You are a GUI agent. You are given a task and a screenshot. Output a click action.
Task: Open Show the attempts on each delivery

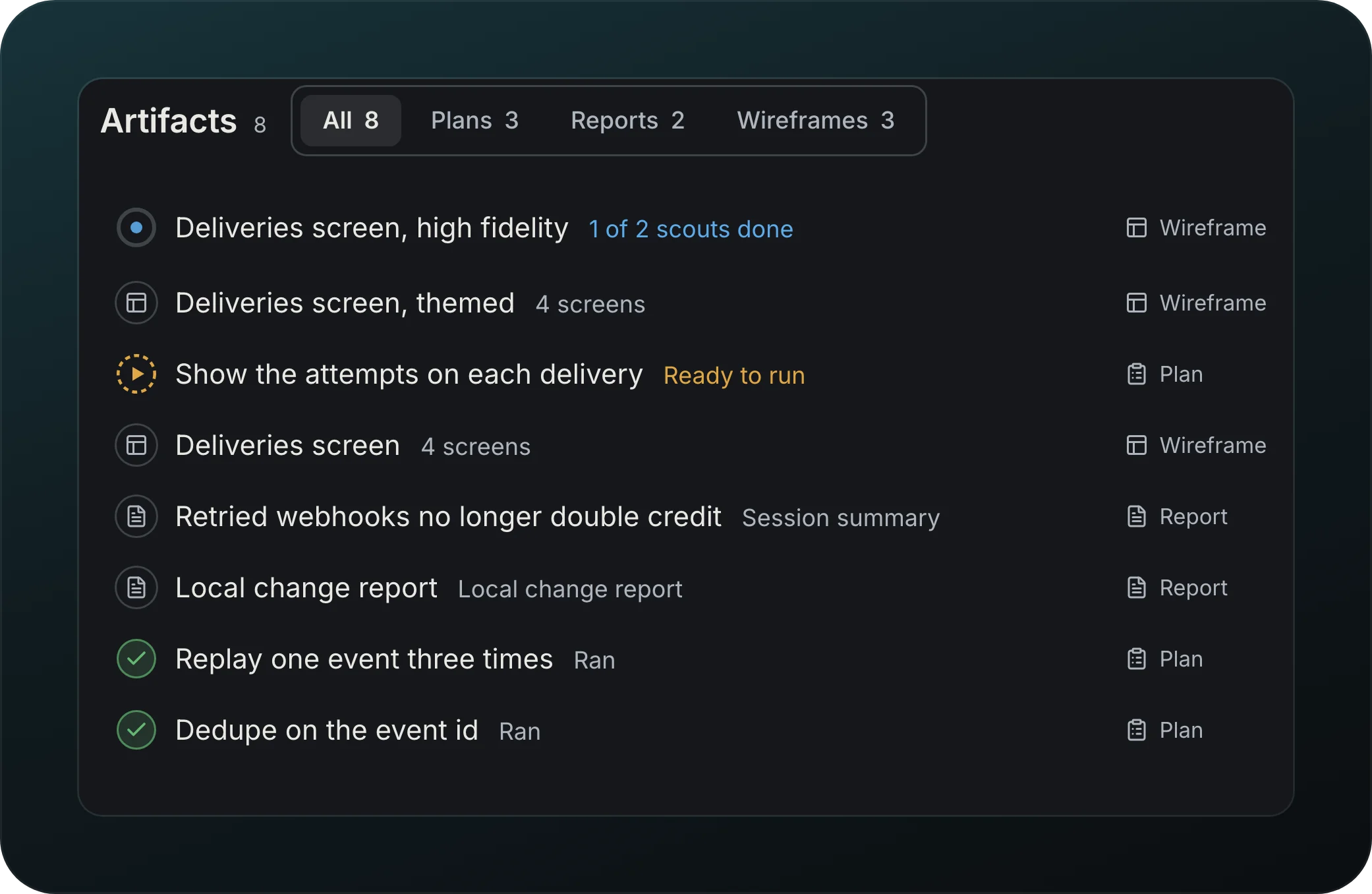(x=409, y=374)
